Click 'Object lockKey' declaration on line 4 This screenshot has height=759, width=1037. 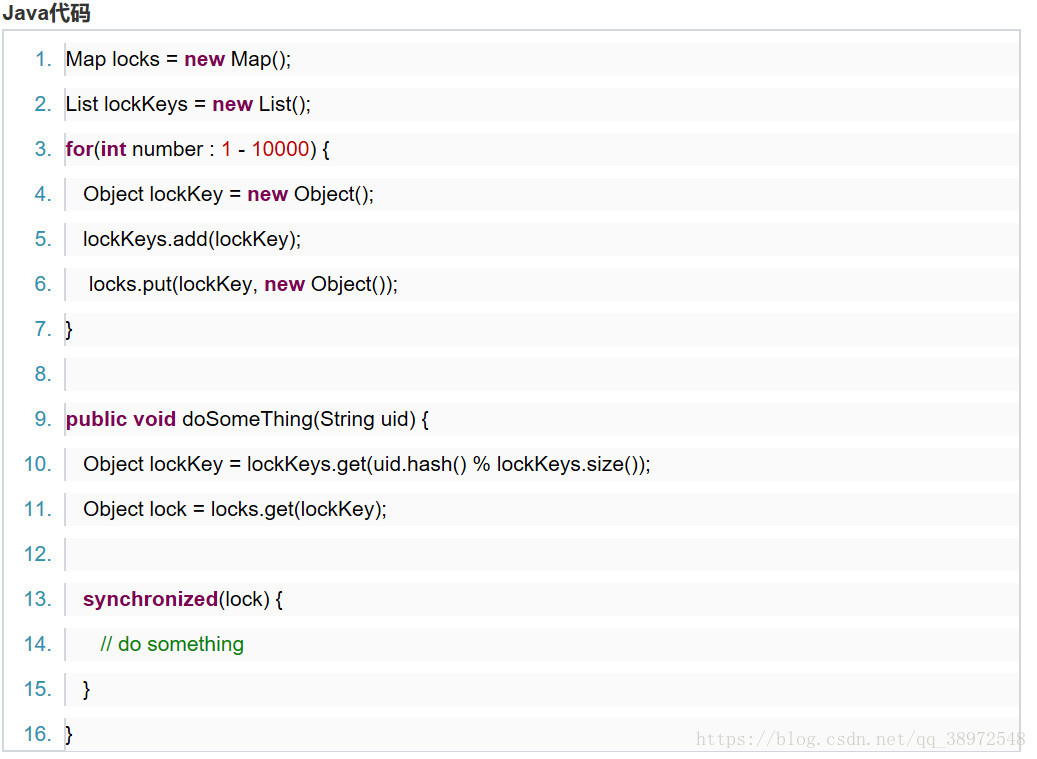(x=153, y=194)
